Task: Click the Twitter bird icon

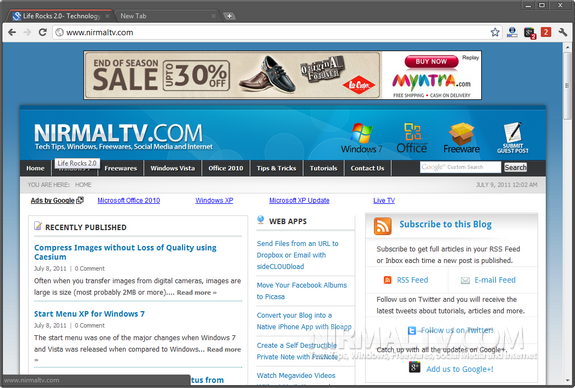Action: (x=412, y=331)
